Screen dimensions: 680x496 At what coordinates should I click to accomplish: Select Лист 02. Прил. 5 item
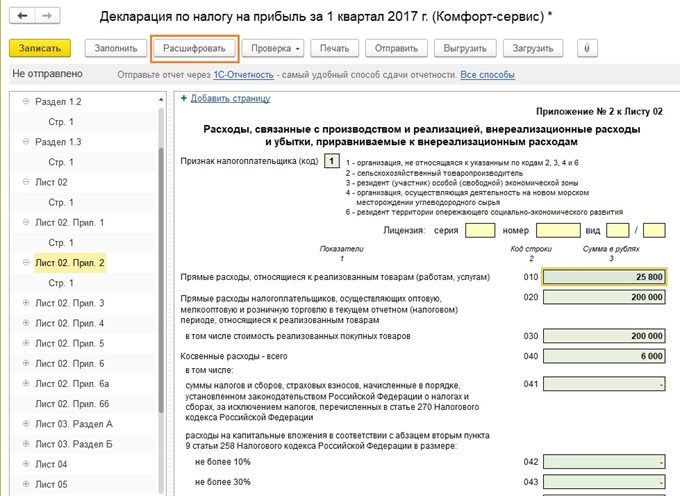pos(69,343)
